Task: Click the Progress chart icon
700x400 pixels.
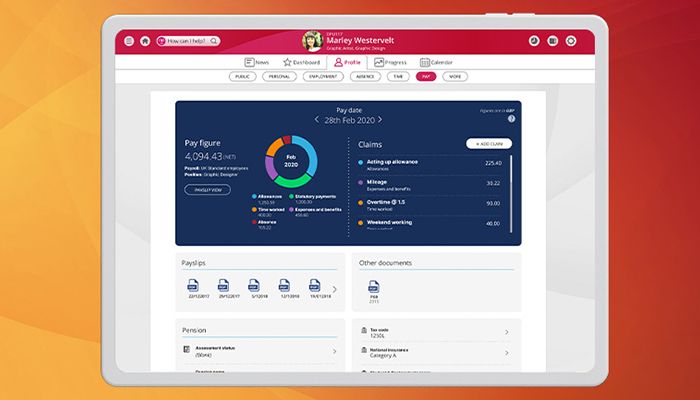Action: [x=379, y=62]
